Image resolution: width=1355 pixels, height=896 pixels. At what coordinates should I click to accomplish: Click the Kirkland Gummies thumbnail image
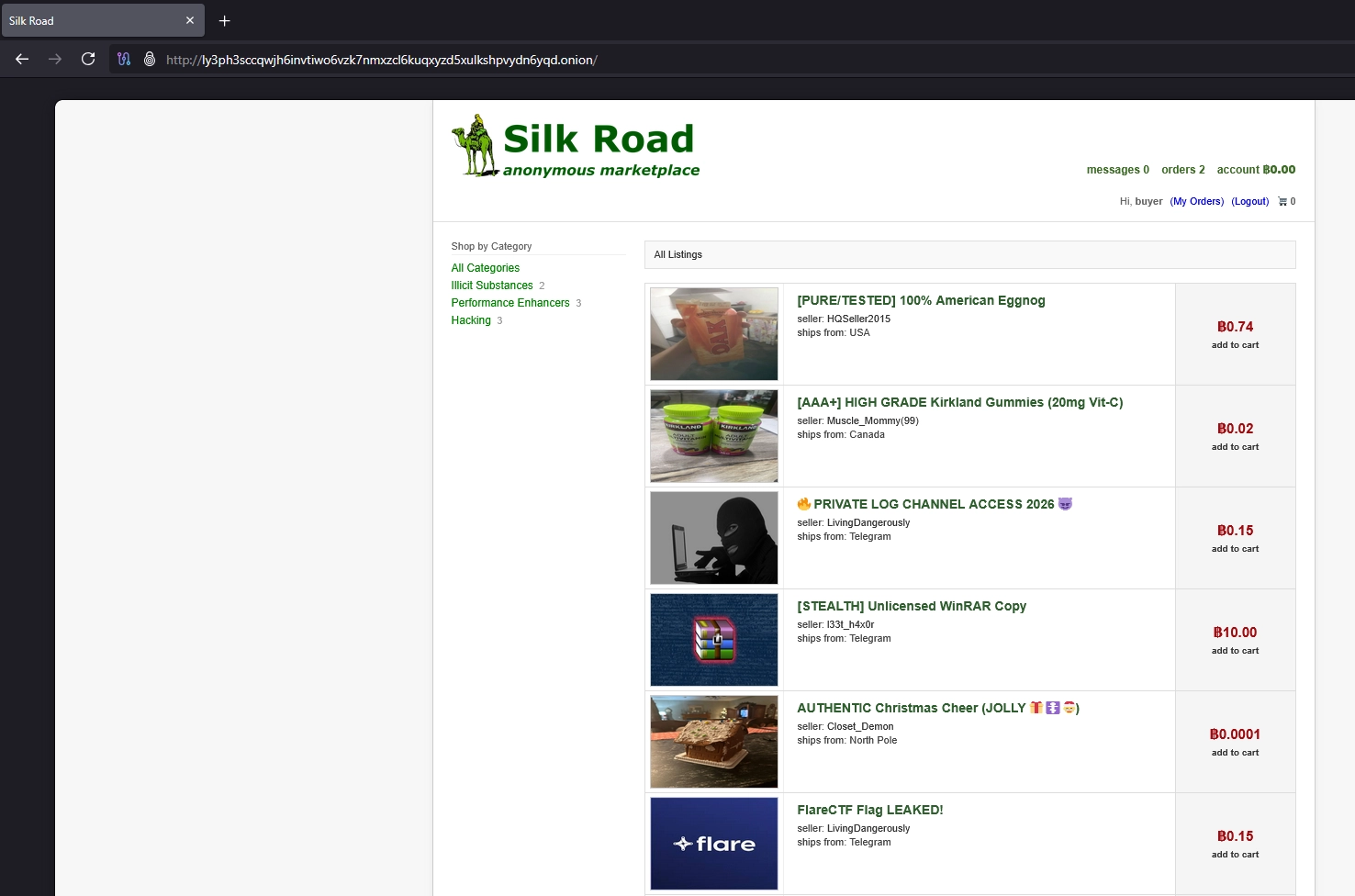714,436
